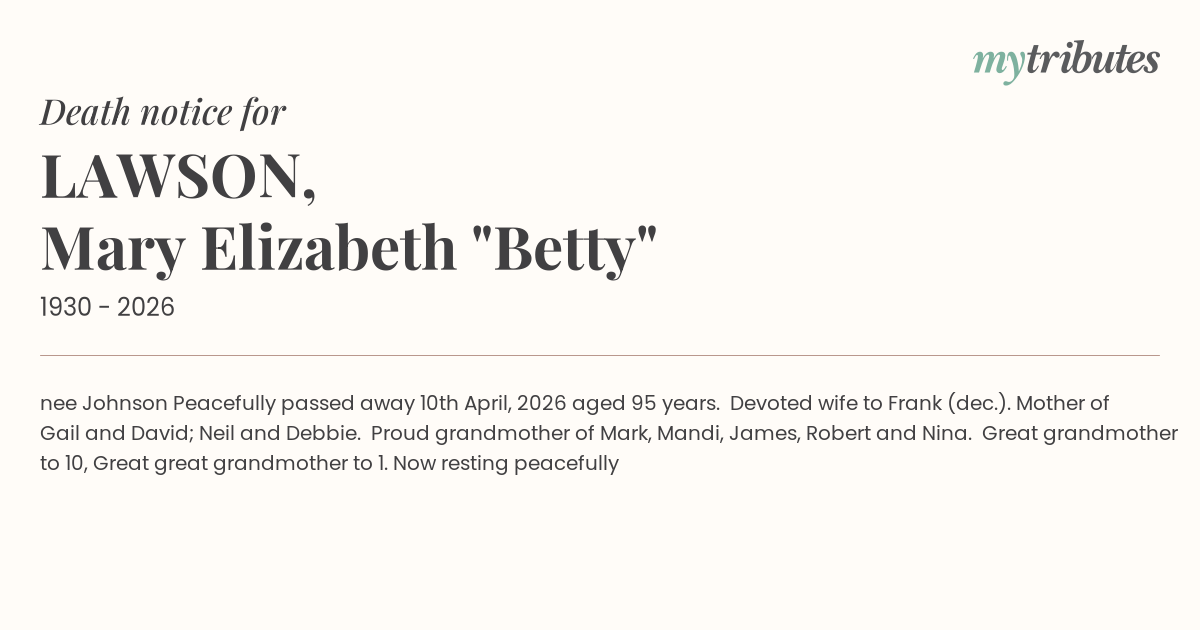Click the phrase "Now resting peacefully"
The image size is (1200, 630).
[506, 464]
